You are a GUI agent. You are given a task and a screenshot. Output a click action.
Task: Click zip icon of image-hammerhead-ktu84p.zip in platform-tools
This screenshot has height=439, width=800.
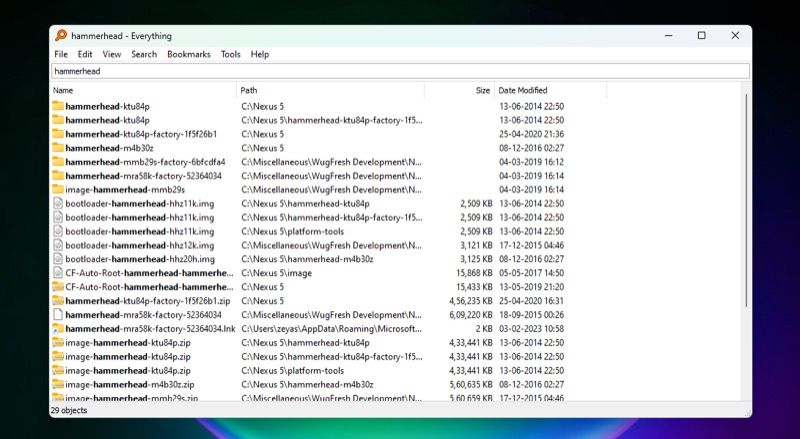(x=58, y=371)
